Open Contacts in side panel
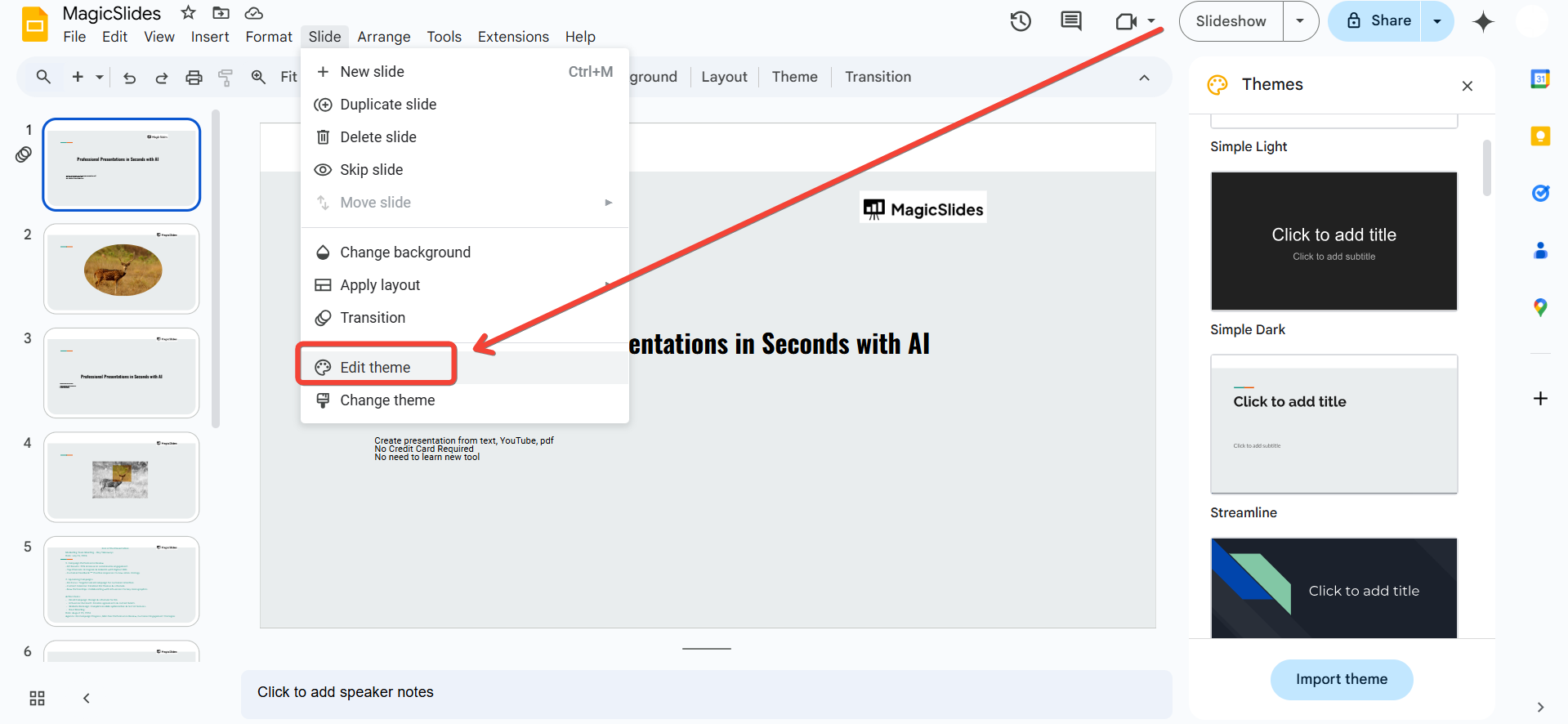The width and height of the screenshot is (1568, 724). (x=1540, y=250)
